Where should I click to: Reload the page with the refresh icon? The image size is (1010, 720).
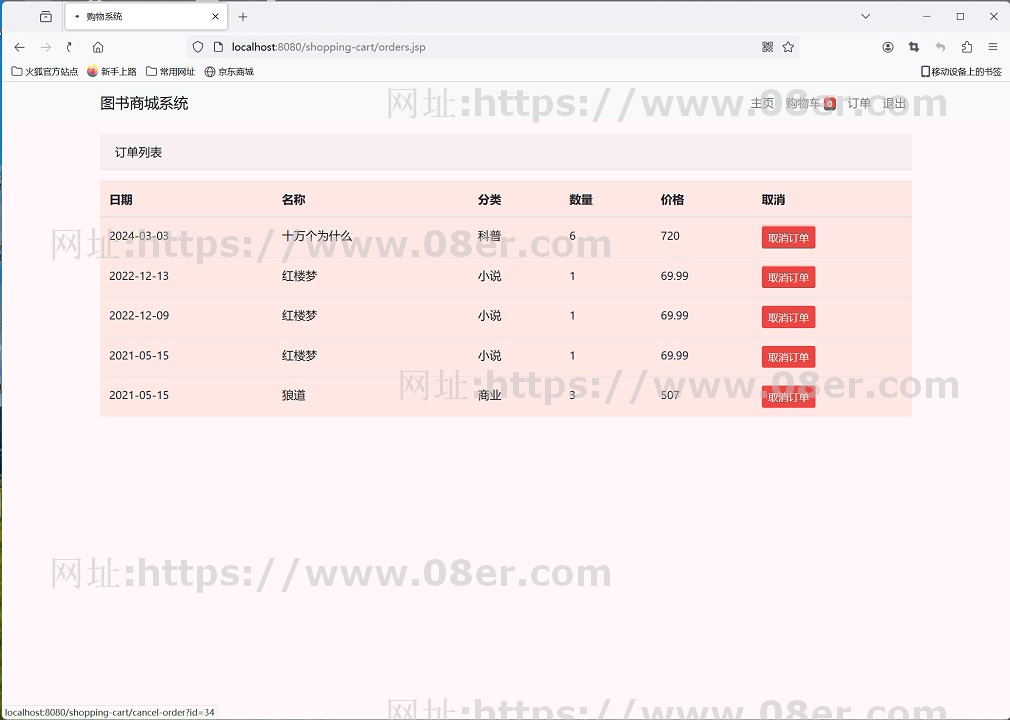click(70, 47)
